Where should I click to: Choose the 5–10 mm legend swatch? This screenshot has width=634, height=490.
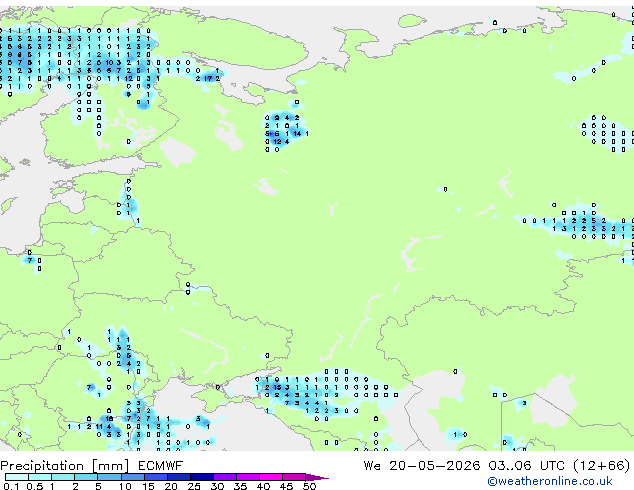(x=109, y=477)
